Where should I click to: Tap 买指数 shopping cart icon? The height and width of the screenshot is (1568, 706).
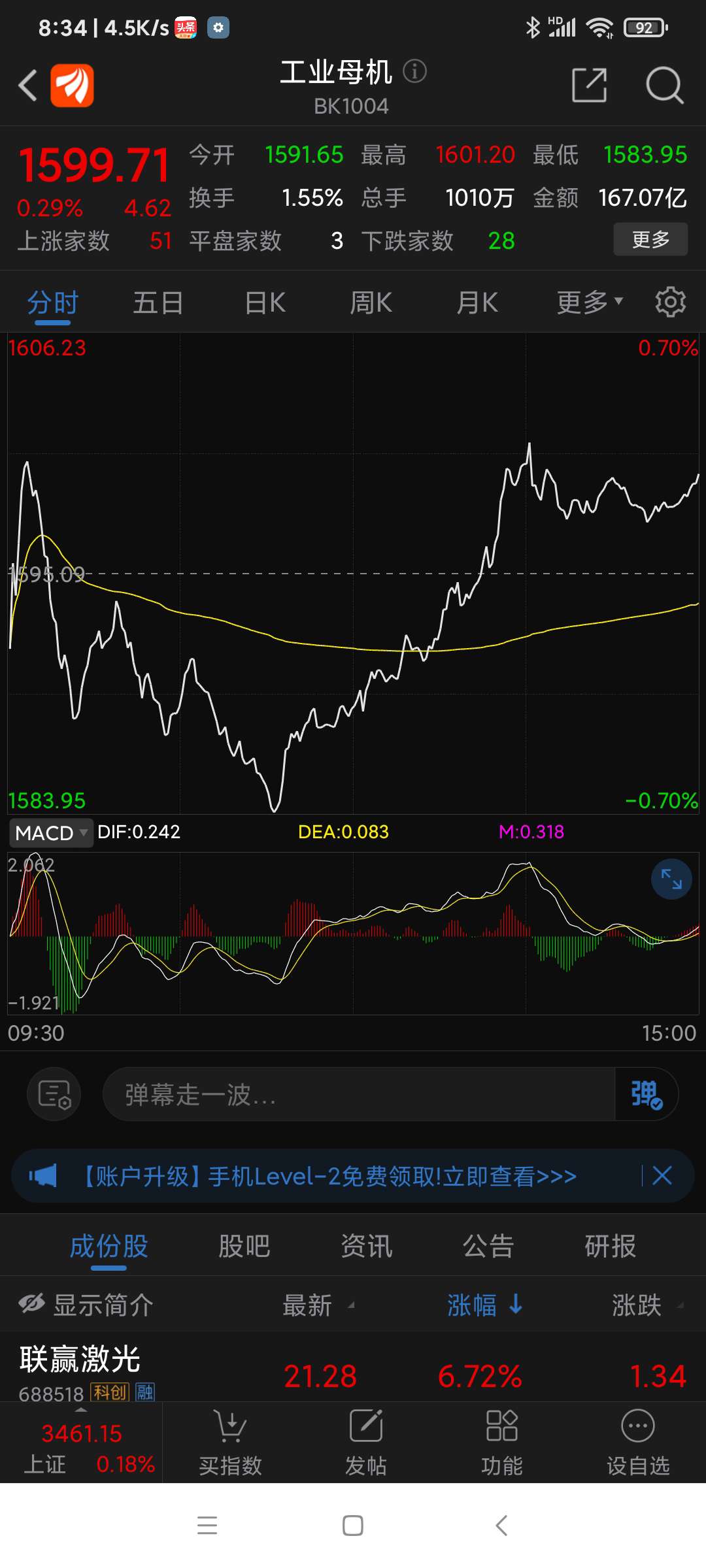[x=230, y=1426]
